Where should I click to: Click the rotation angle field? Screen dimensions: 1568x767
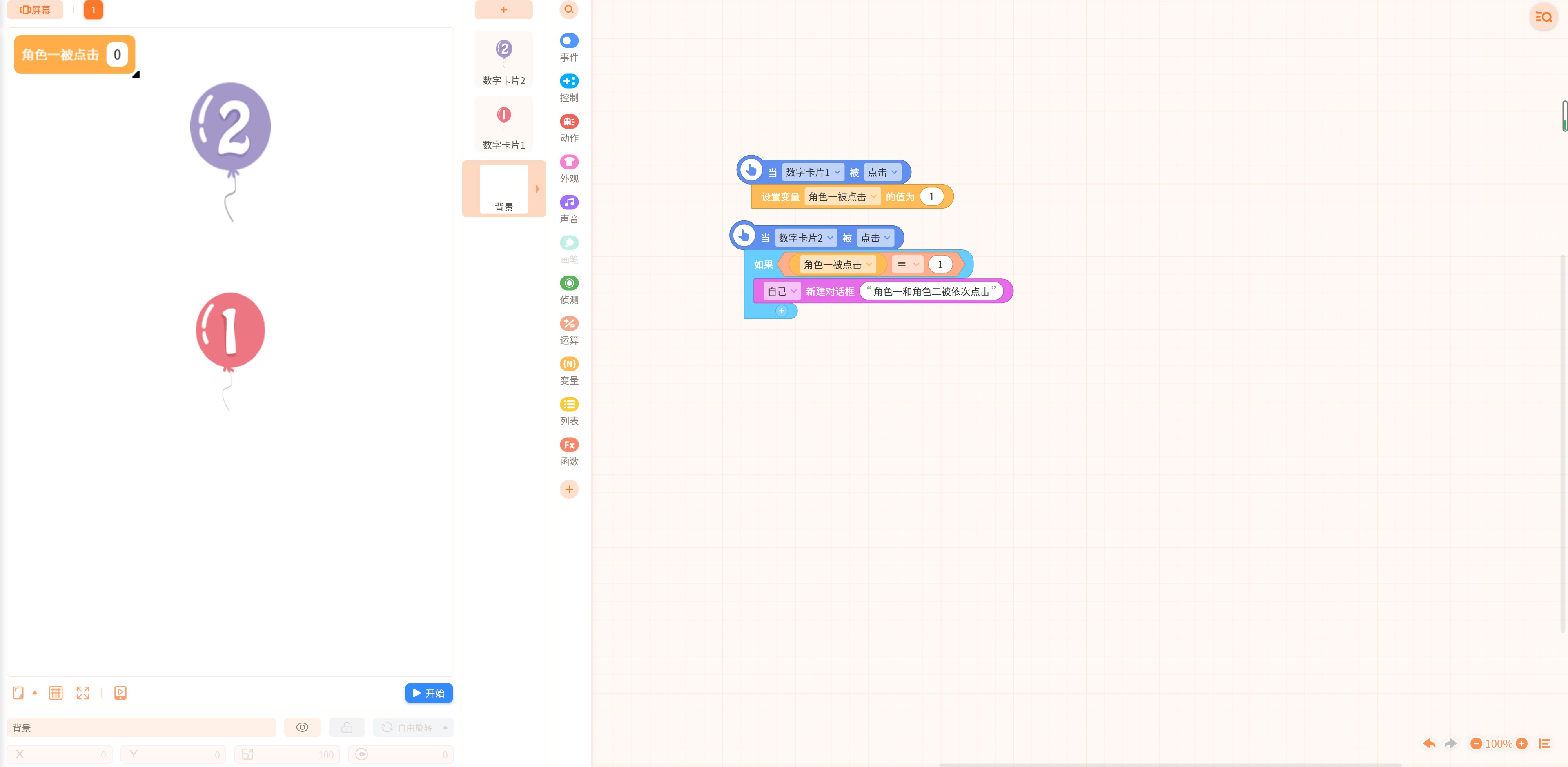point(401,754)
